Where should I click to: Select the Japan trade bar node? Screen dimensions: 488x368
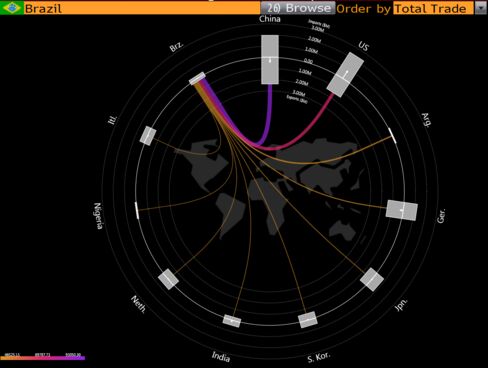(x=372, y=279)
